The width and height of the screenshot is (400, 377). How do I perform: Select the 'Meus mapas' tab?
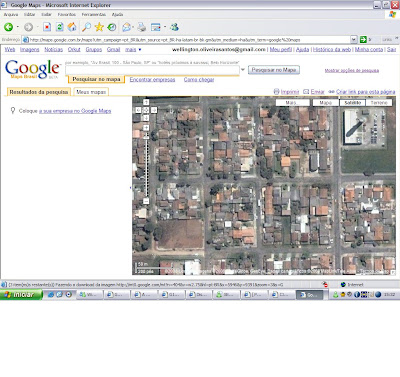coord(91,92)
